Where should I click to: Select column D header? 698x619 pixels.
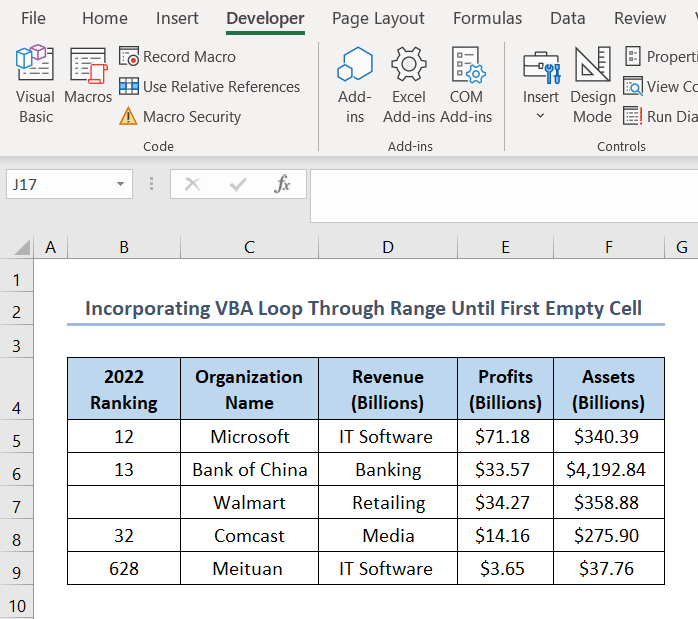[388, 247]
